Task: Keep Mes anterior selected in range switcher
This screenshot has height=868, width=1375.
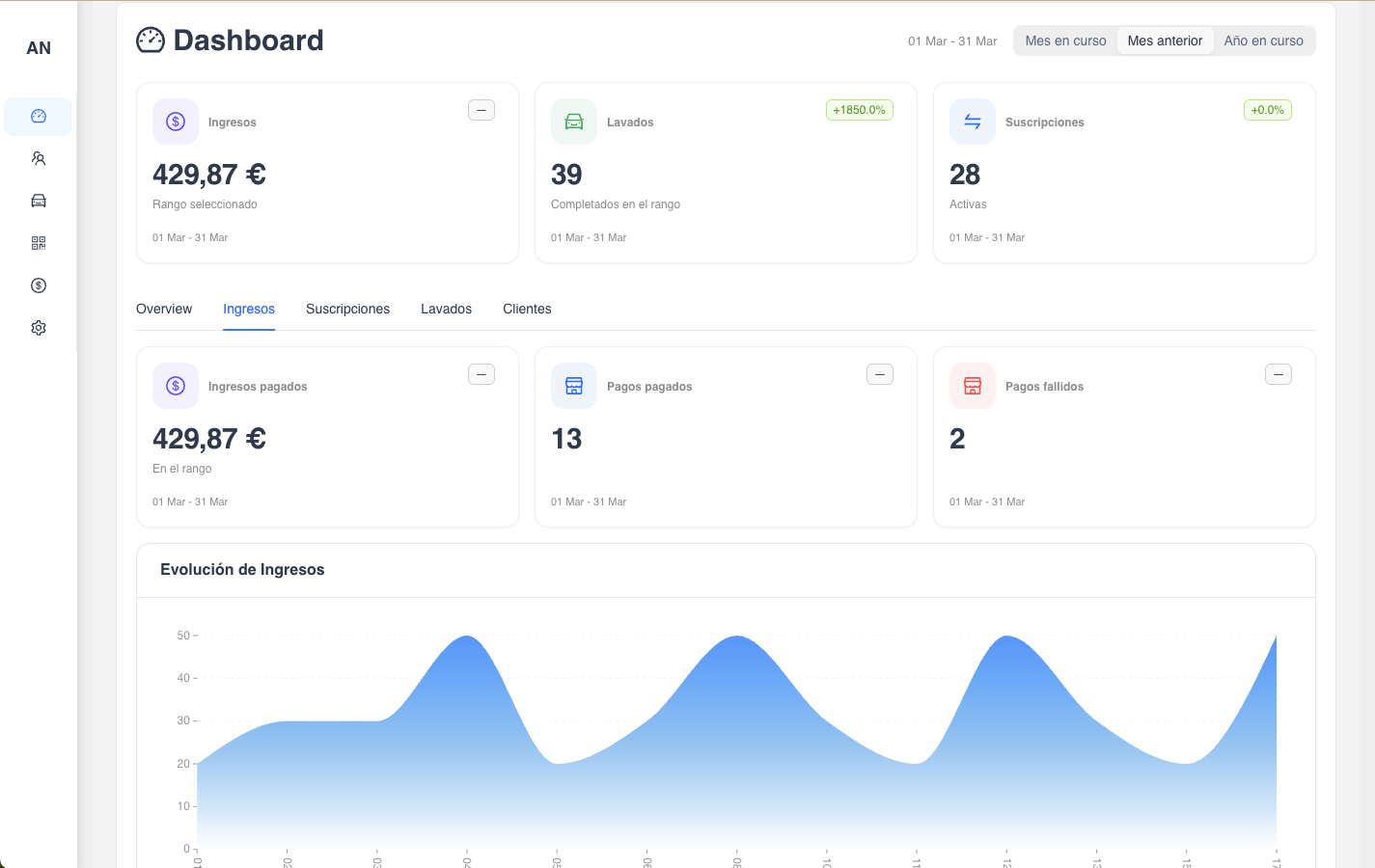Action: click(1165, 41)
